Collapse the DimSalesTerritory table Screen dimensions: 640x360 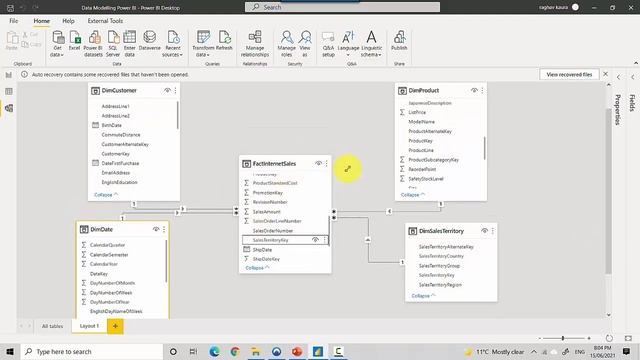(x=423, y=296)
